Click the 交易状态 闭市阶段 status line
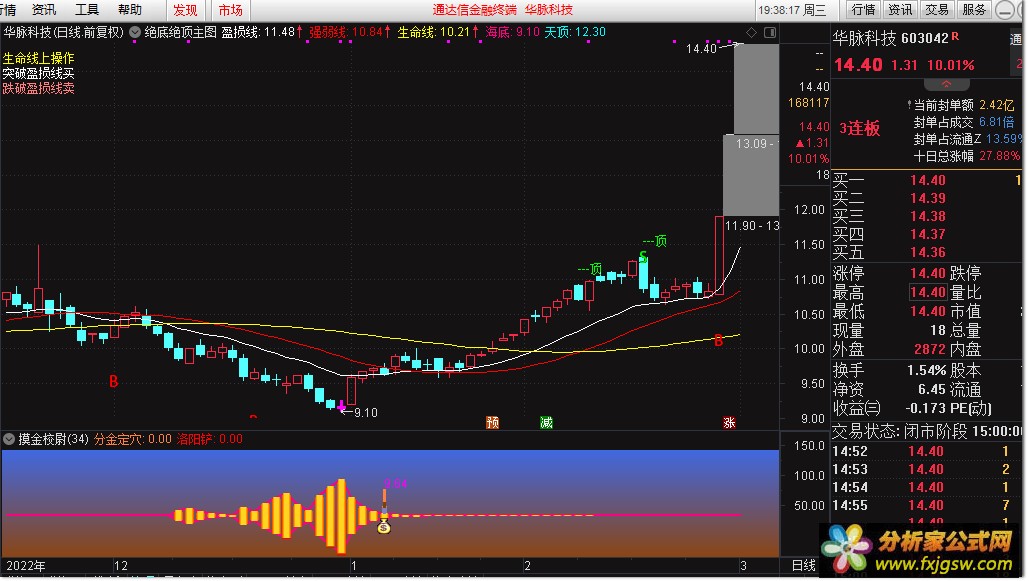 click(x=927, y=431)
